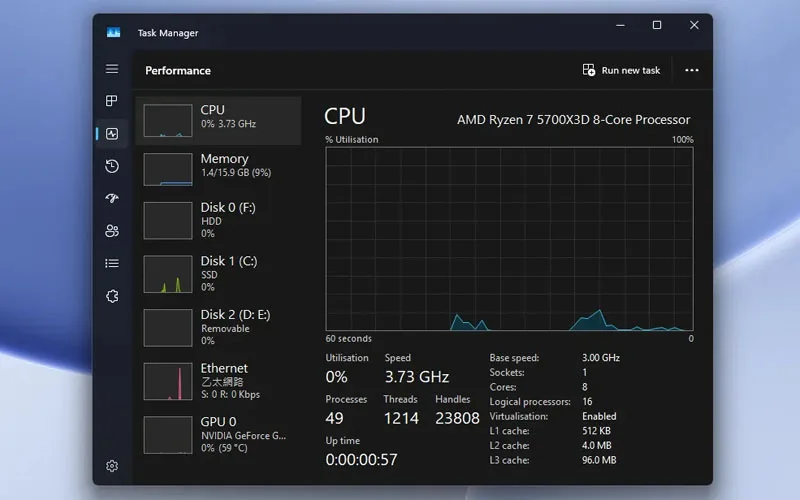The width and height of the screenshot is (800, 500).
Task: Open the Details page list icon
Action: pos(112,263)
